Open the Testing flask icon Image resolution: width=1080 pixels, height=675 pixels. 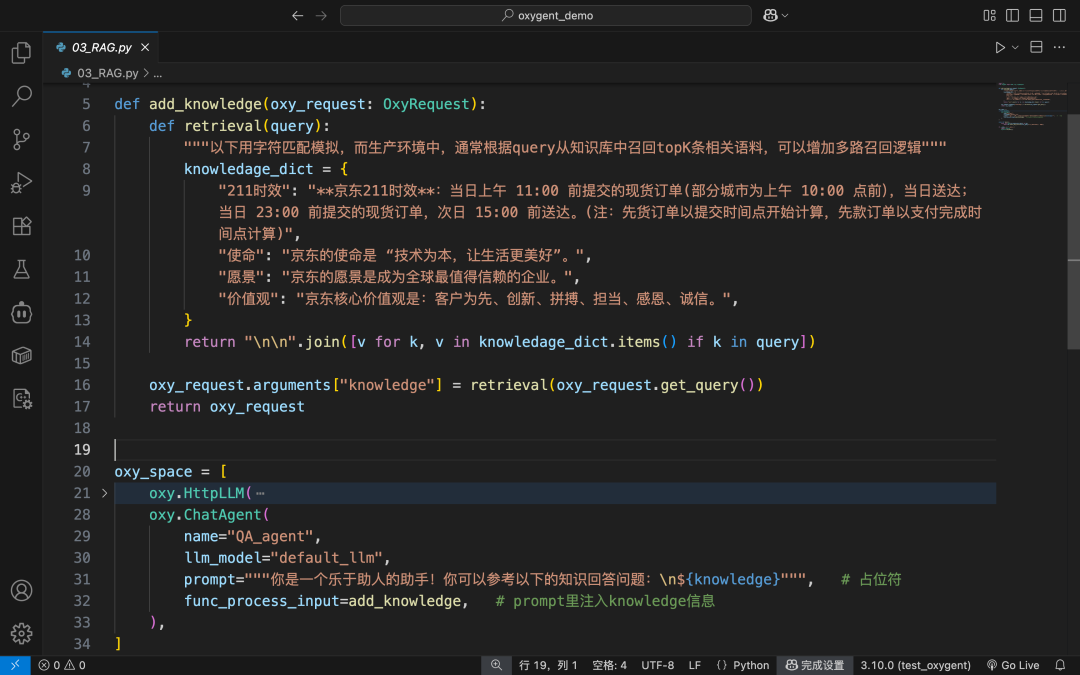[x=21, y=269]
